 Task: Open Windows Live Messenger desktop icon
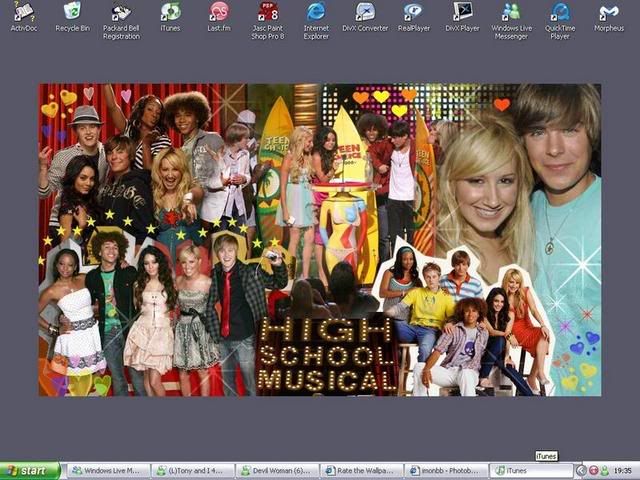[511, 12]
